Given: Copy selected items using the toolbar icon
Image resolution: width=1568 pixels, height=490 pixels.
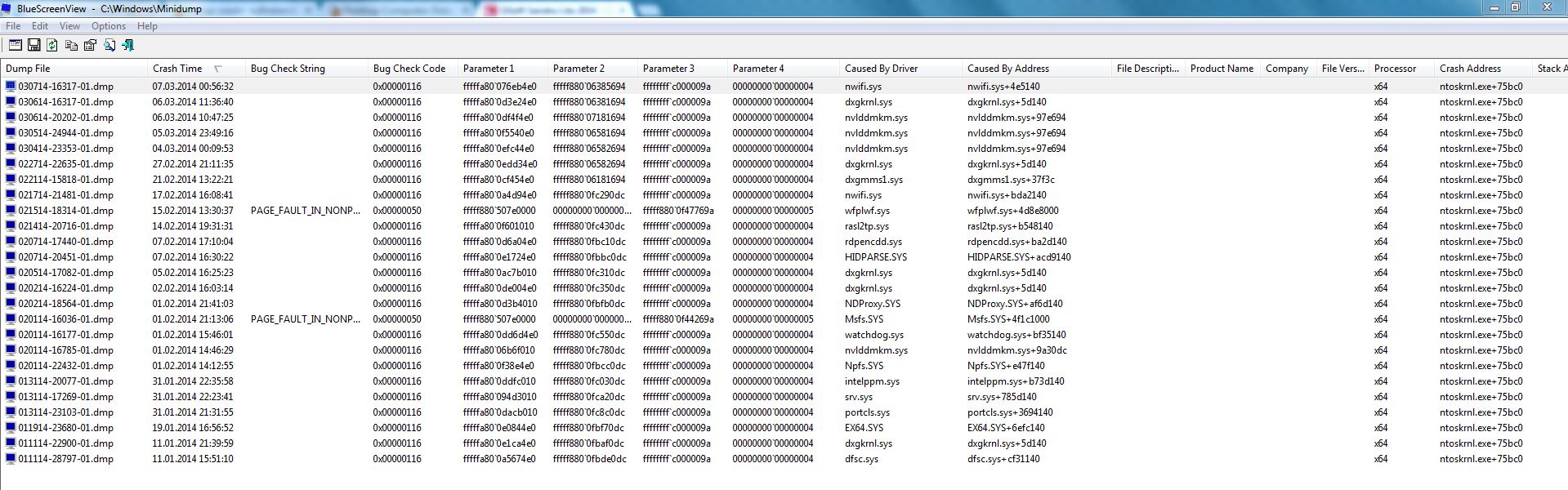Looking at the screenshot, I should pos(71,46).
